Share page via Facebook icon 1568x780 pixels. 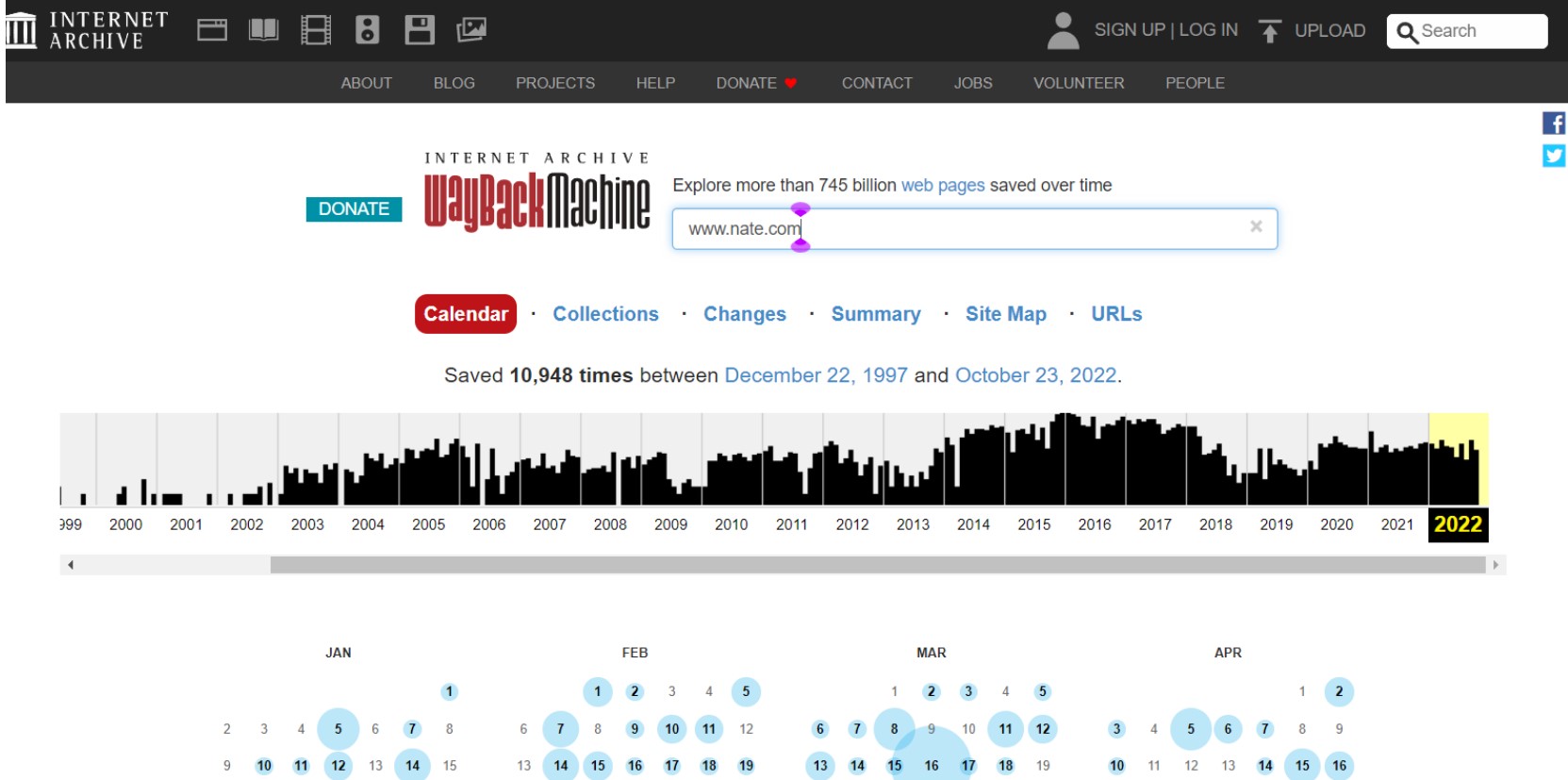click(1554, 124)
